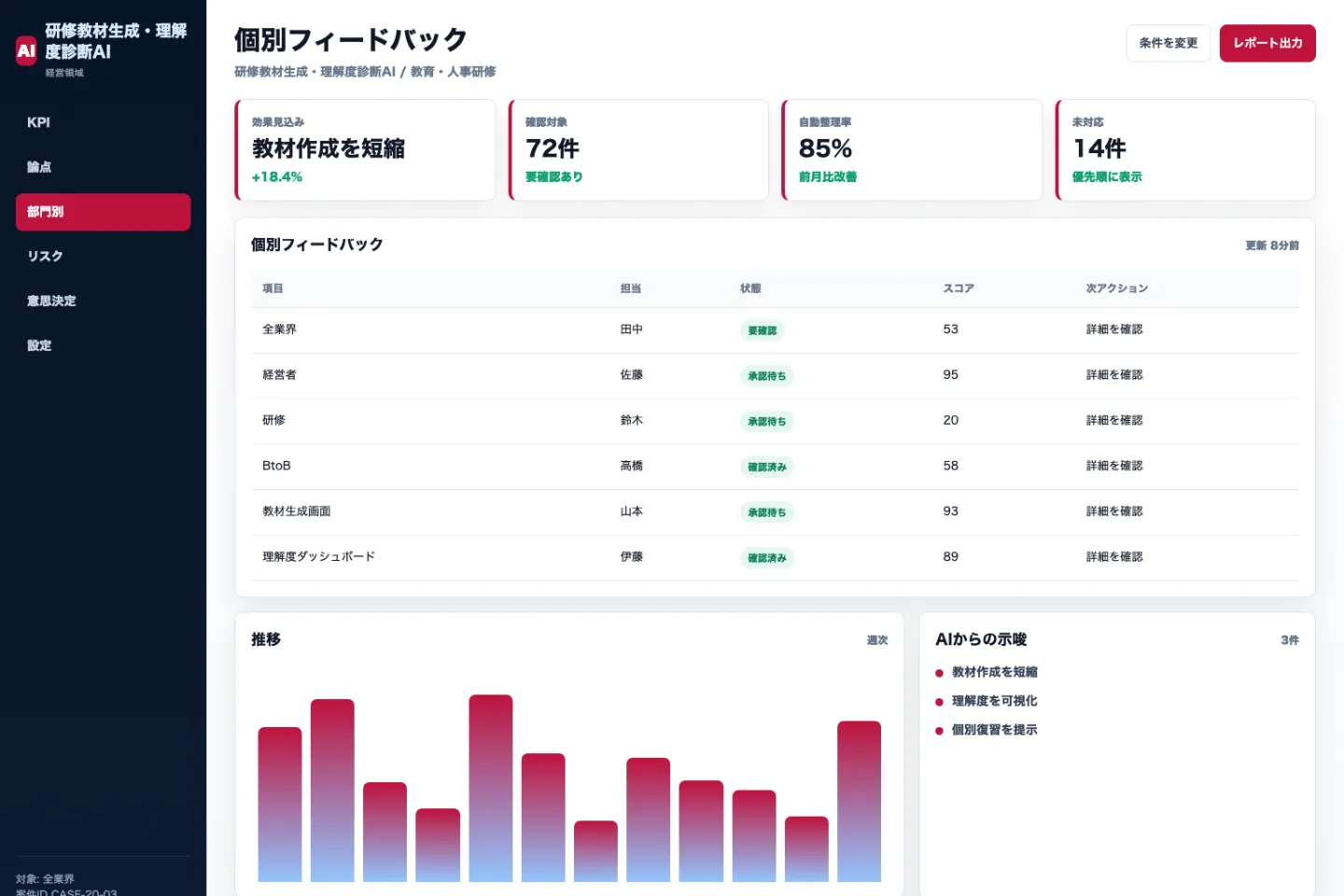Open the 72件 確認対象 card
The image size is (1344, 896).
(x=638, y=149)
